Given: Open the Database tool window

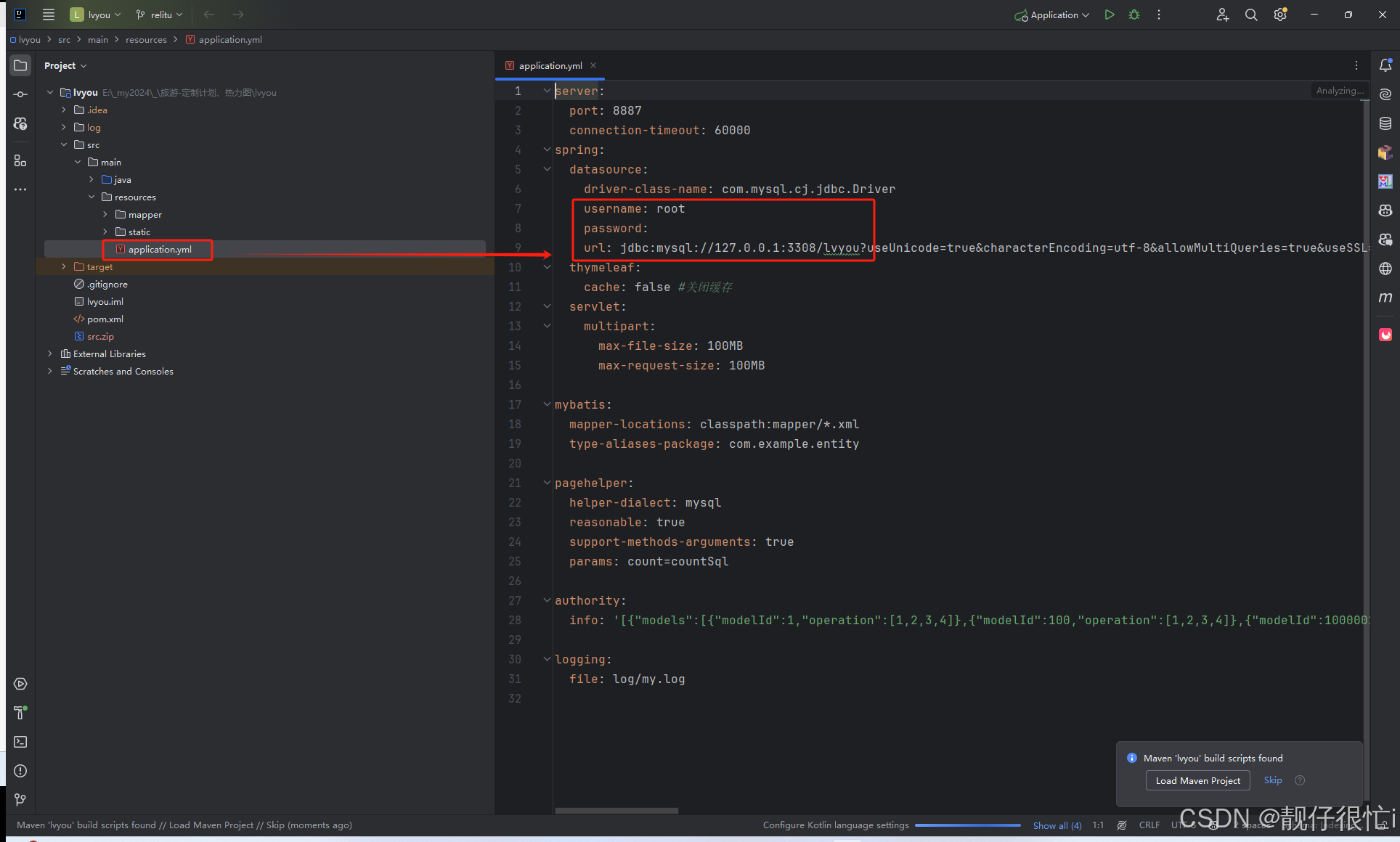Looking at the screenshot, I should [x=1385, y=123].
